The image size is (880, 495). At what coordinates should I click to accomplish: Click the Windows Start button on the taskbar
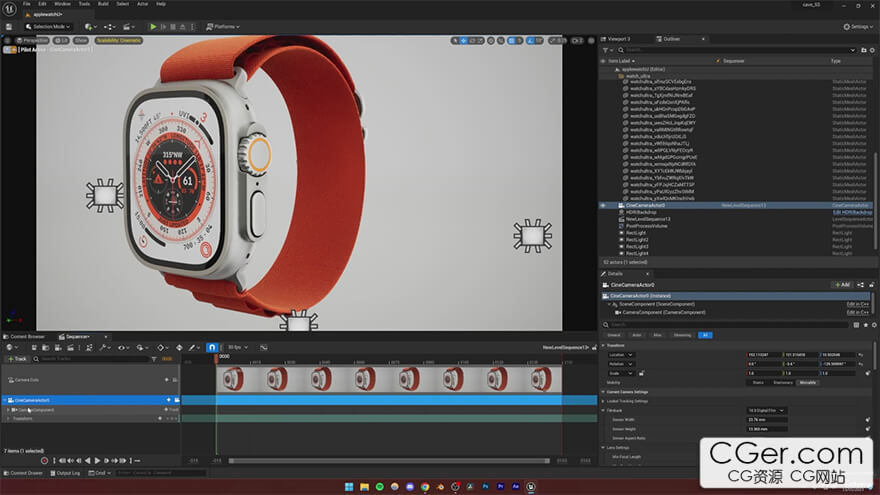(x=349, y=487)
